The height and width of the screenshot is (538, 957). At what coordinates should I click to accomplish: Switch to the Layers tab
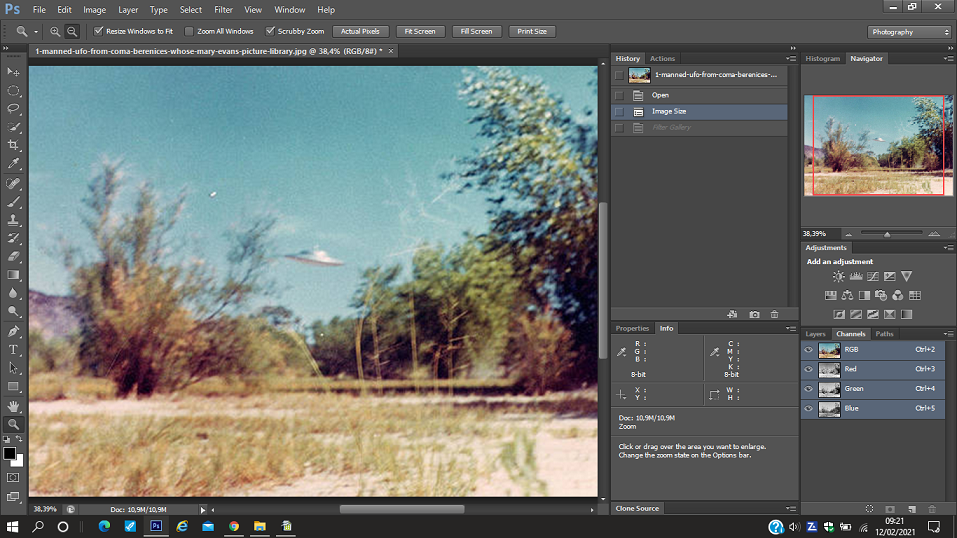click(816, 334)
